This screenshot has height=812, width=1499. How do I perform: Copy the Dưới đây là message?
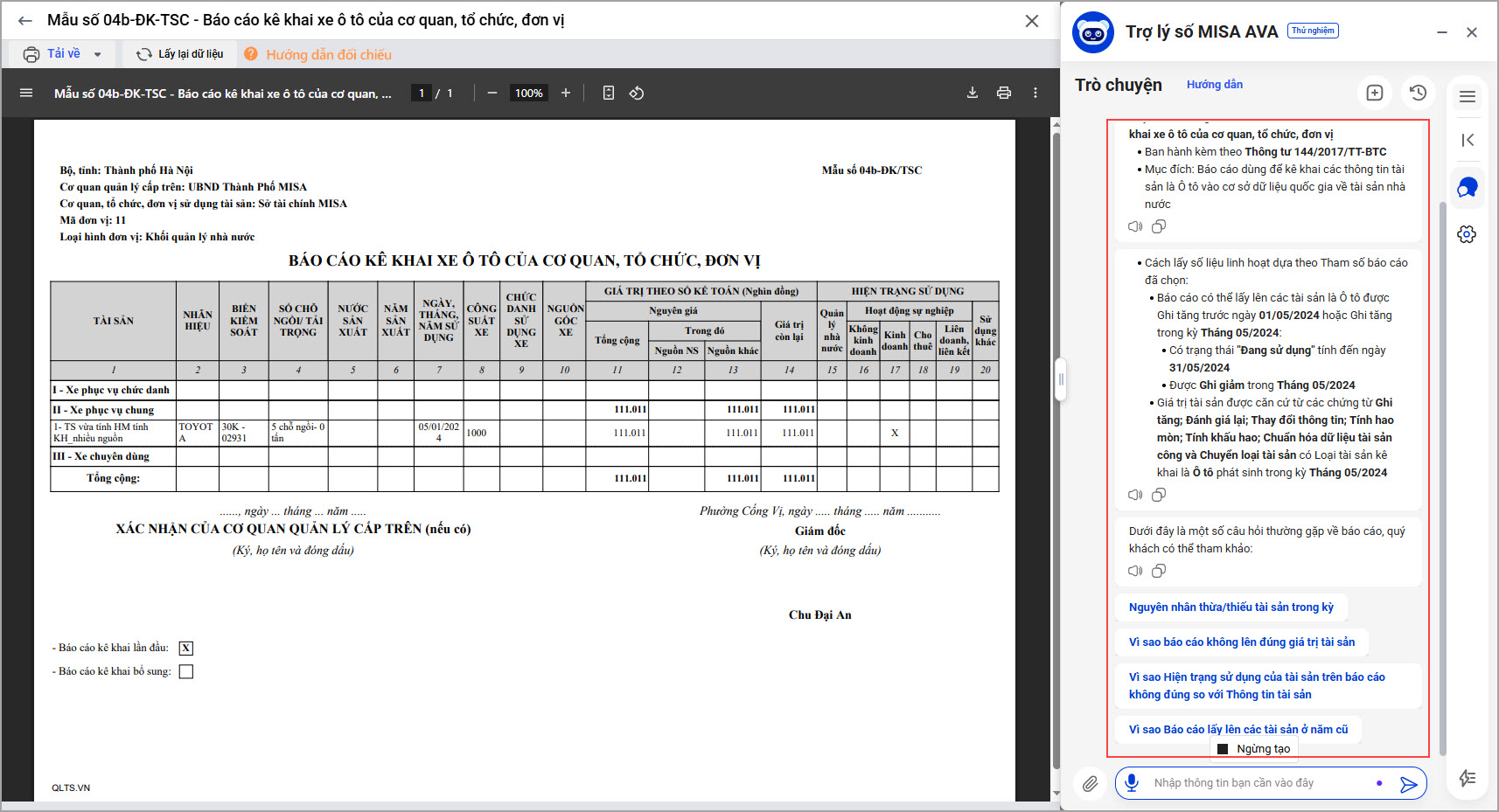point(1159,571)
